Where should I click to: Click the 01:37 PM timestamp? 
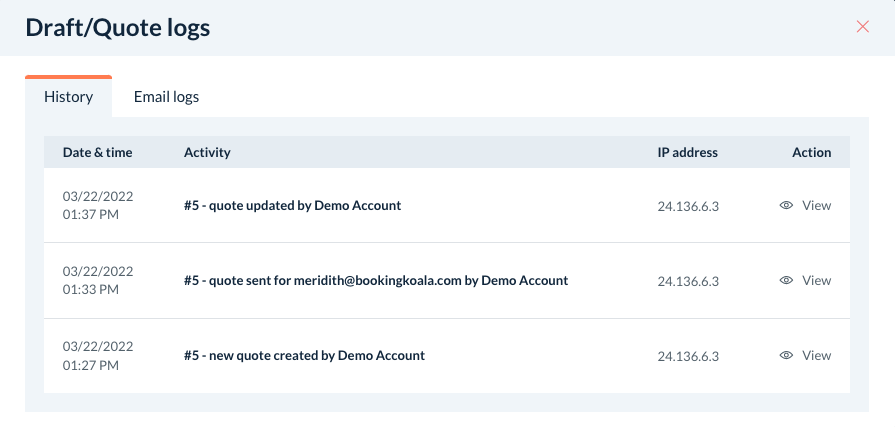90,214
